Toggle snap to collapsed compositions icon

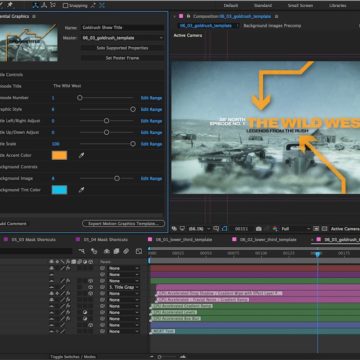[x=102, y=5]
